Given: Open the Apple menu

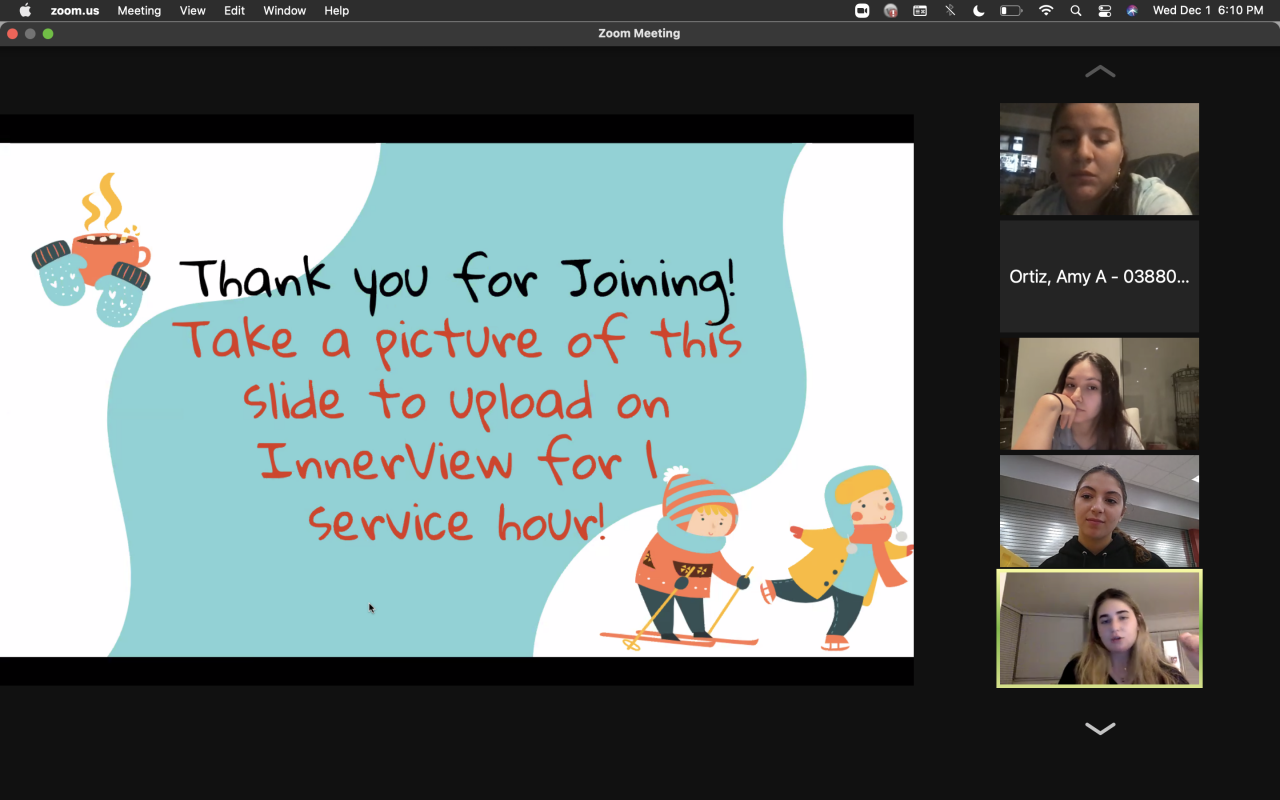Looking at the screenshot, I should (x=25, y=11).
